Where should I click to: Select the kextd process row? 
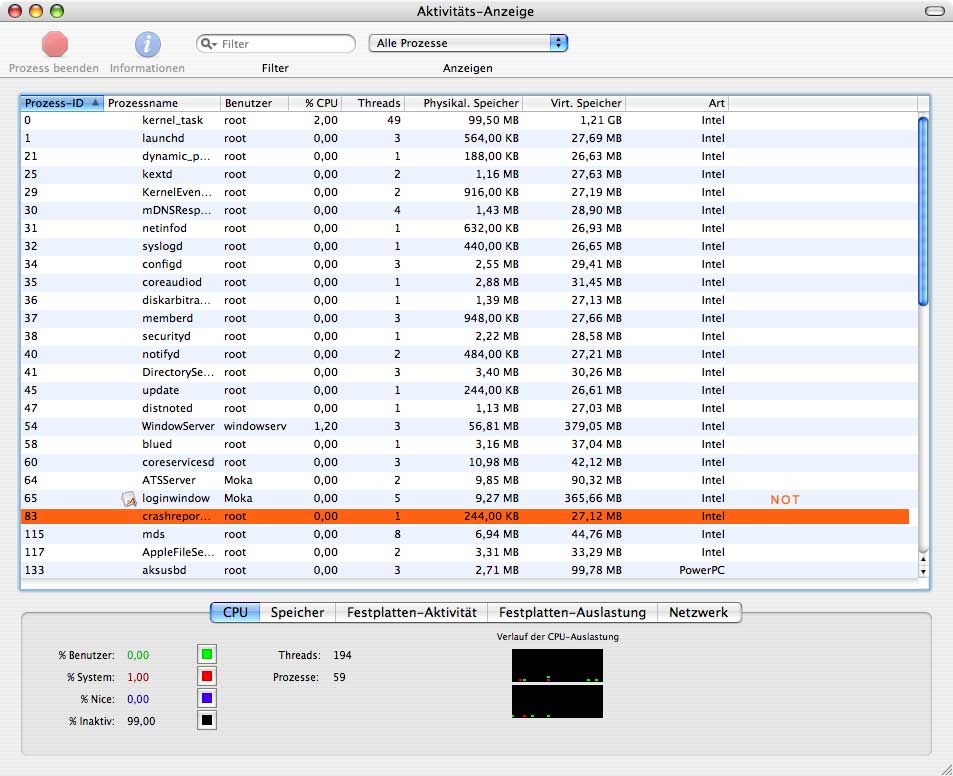click(469, 174)
